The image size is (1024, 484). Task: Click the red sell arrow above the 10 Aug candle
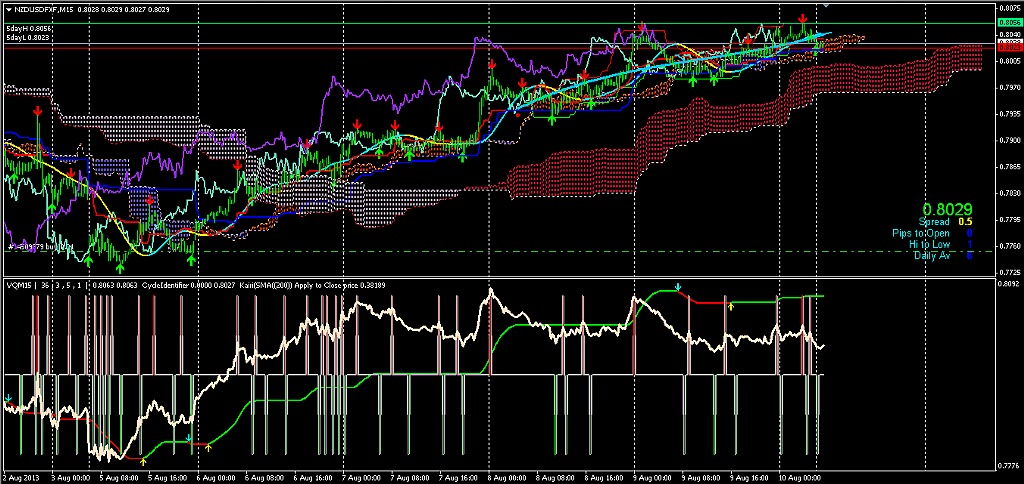(x=803, y=19)
